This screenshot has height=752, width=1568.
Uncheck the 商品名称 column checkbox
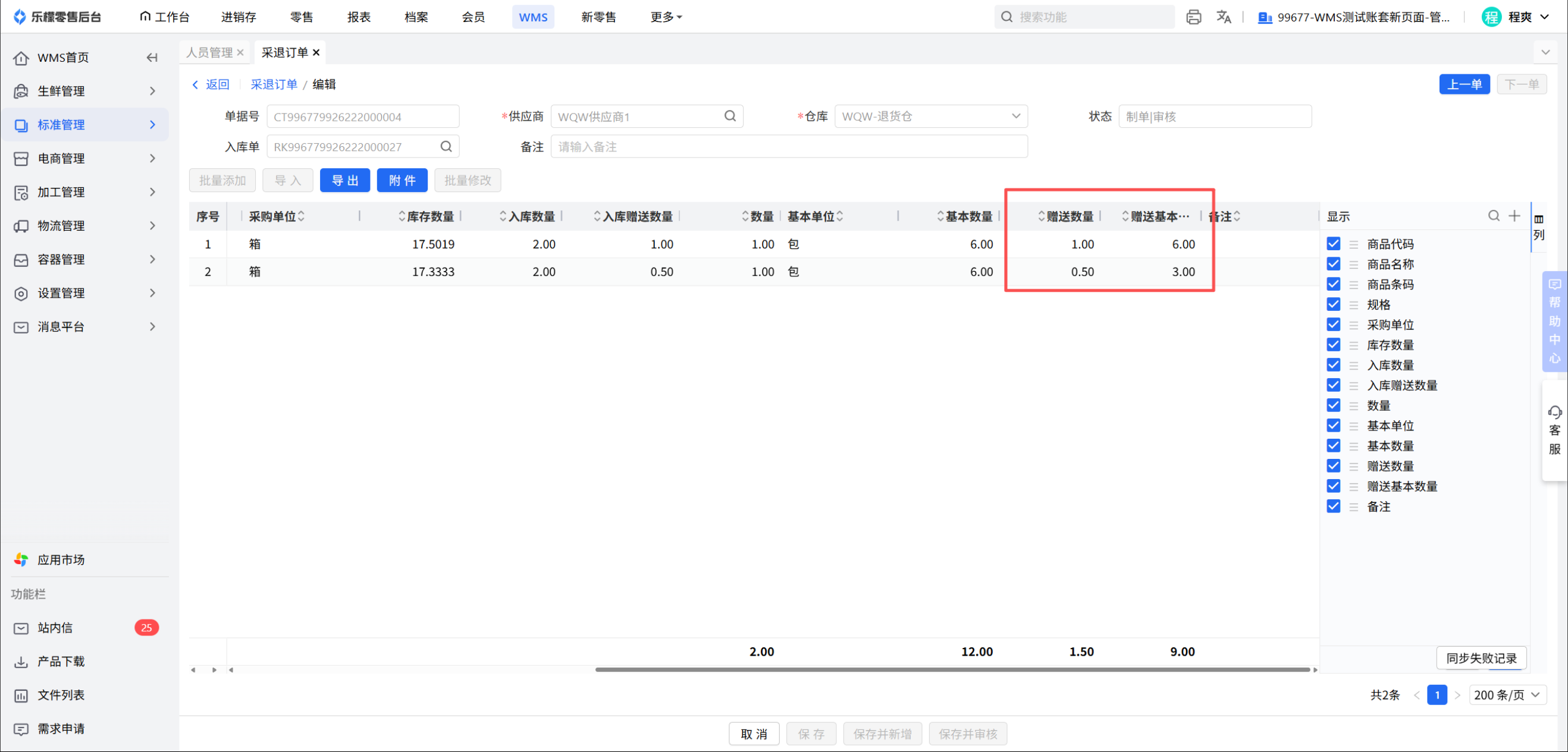(1334, 264)
